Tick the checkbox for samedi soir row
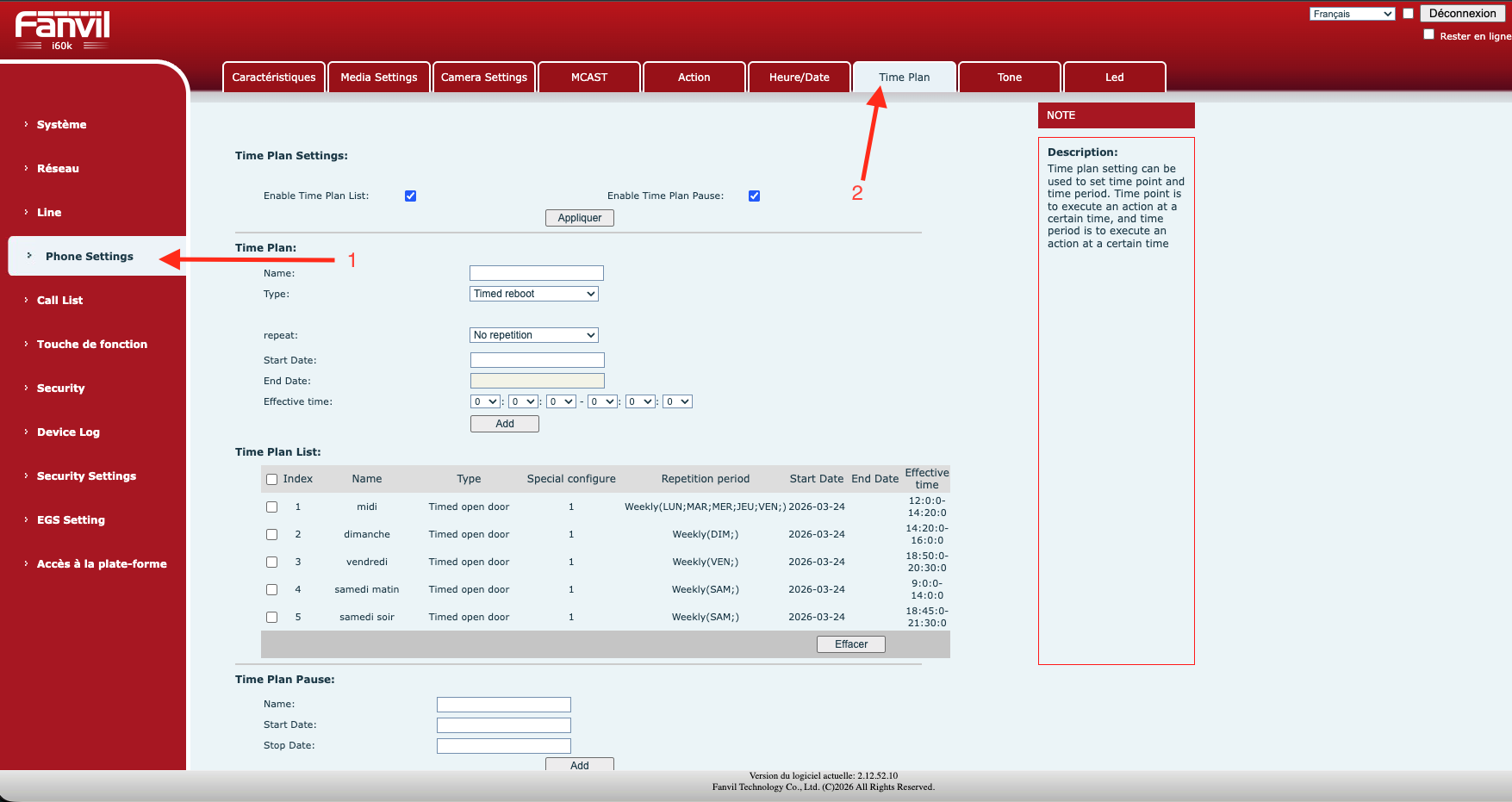This screenshot has height=802, width=1512. pos(272,618)
